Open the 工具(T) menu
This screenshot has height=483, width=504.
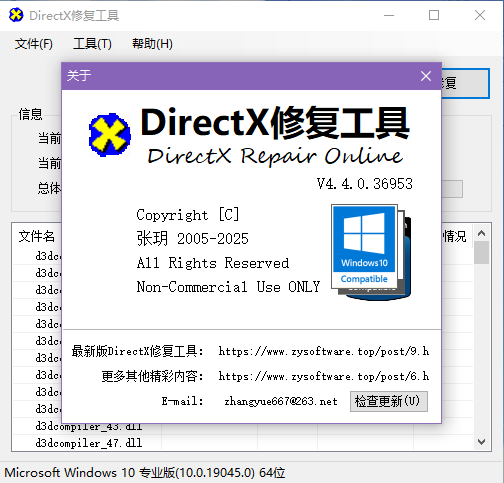92,44
